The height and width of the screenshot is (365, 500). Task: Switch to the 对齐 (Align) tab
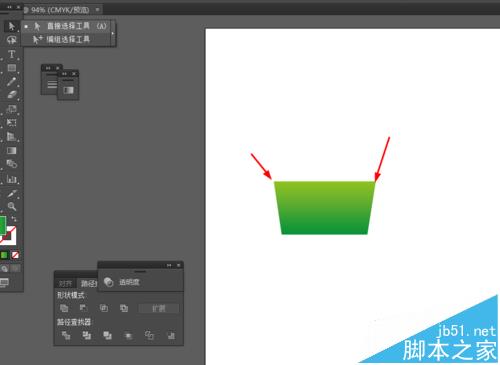click(x=65, y=283)
